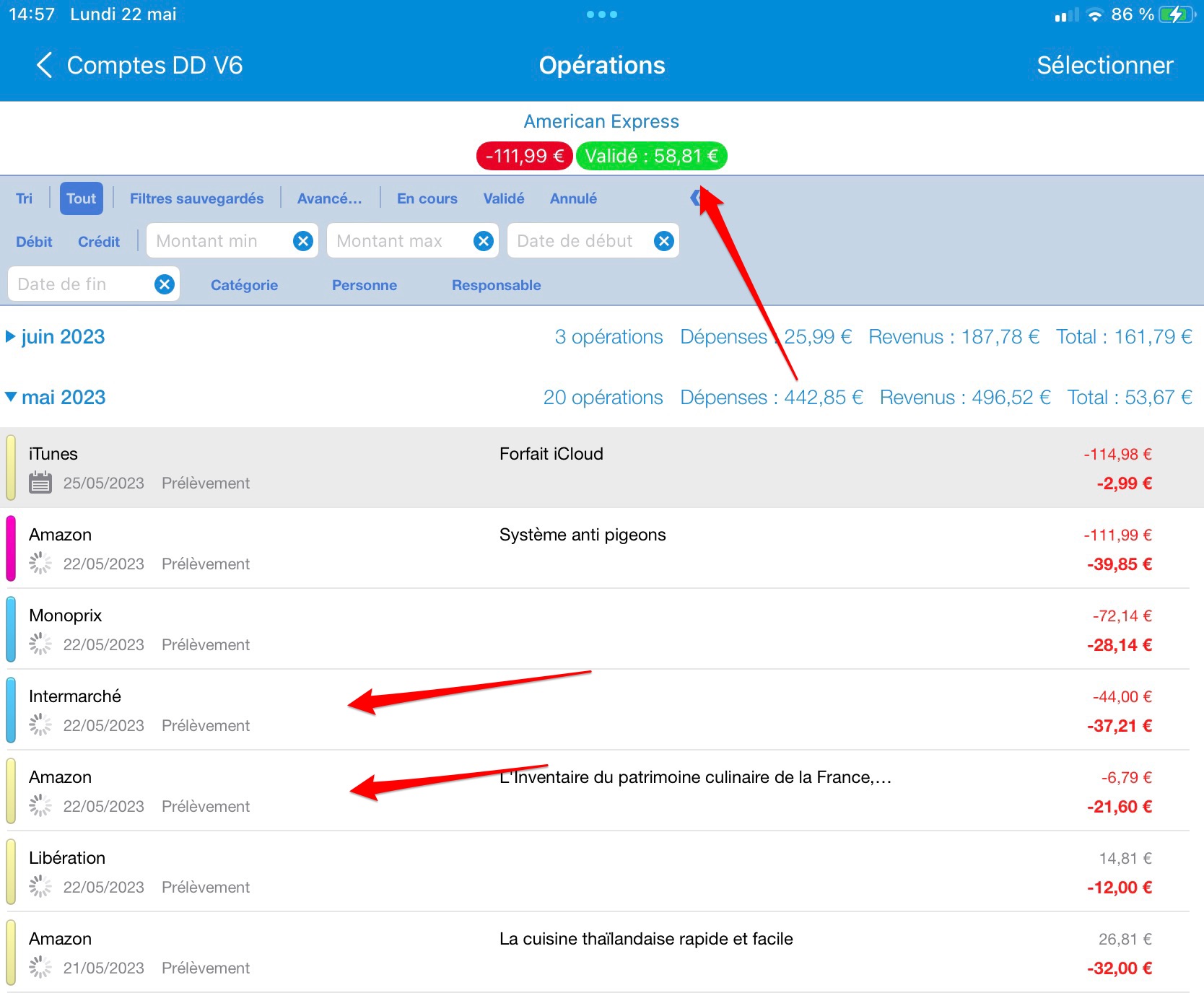Viewport: 1204px width, 998px height.
Task: Filter by Annulé status
Action: 573,198
